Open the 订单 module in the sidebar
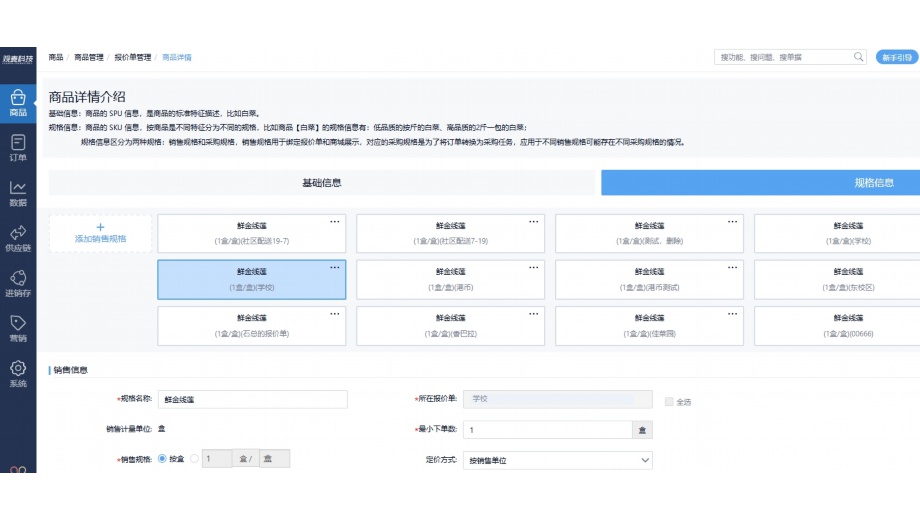The width and height of the screenshot is (920, 520). 18,148
